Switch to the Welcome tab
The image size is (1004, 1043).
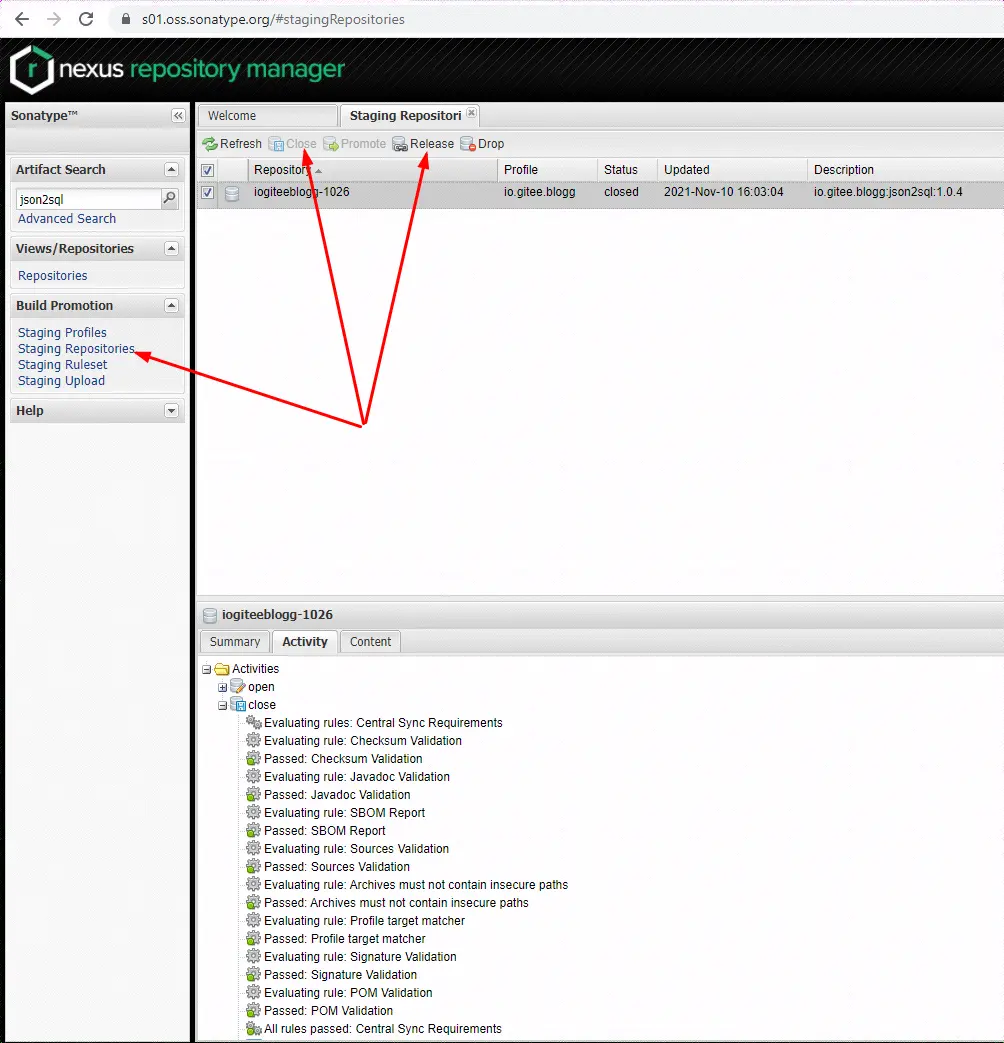pyautogui.click(x=267, y=116)
